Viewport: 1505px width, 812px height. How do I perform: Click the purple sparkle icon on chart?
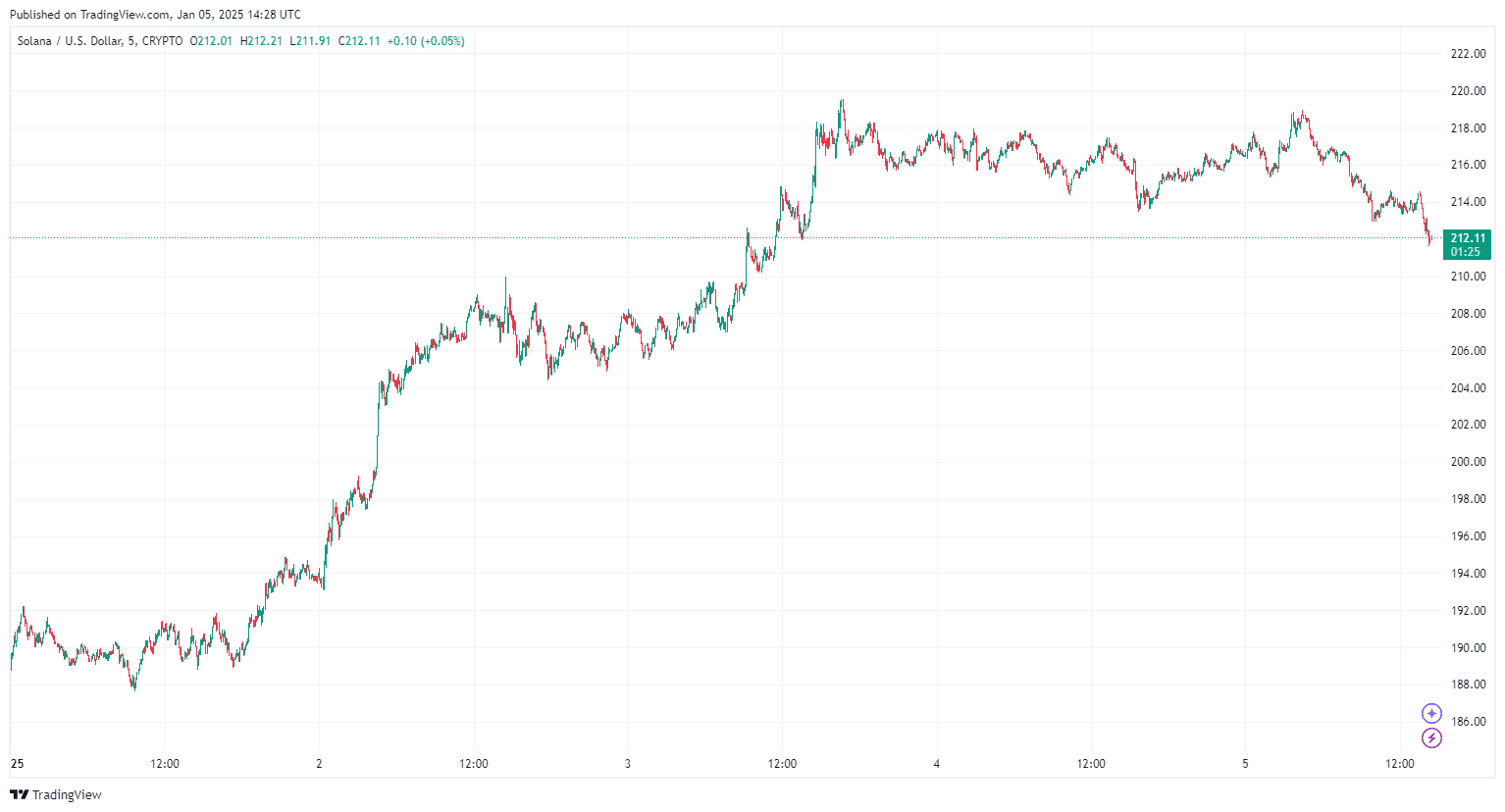click(1431, 713)
